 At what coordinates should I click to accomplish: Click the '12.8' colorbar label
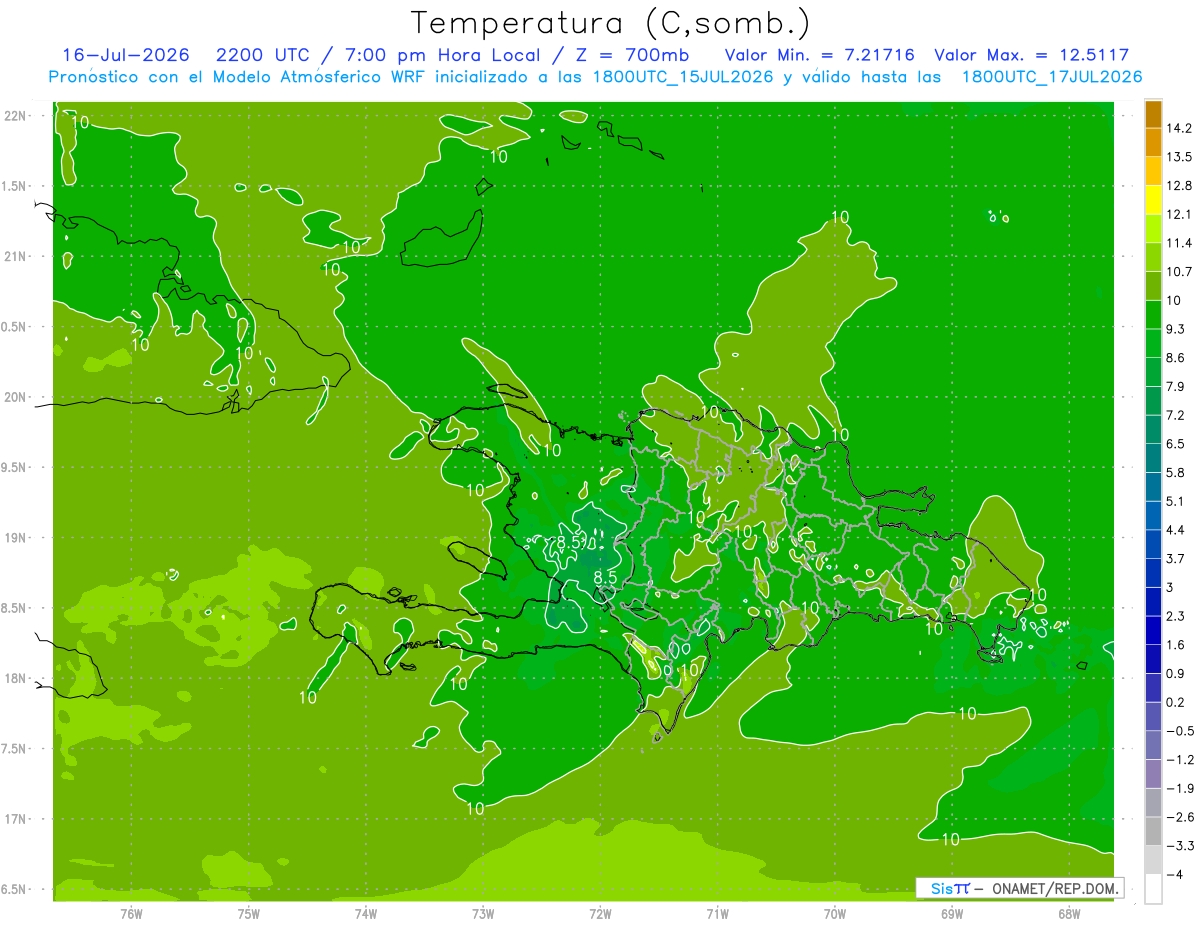point(1179,186)
